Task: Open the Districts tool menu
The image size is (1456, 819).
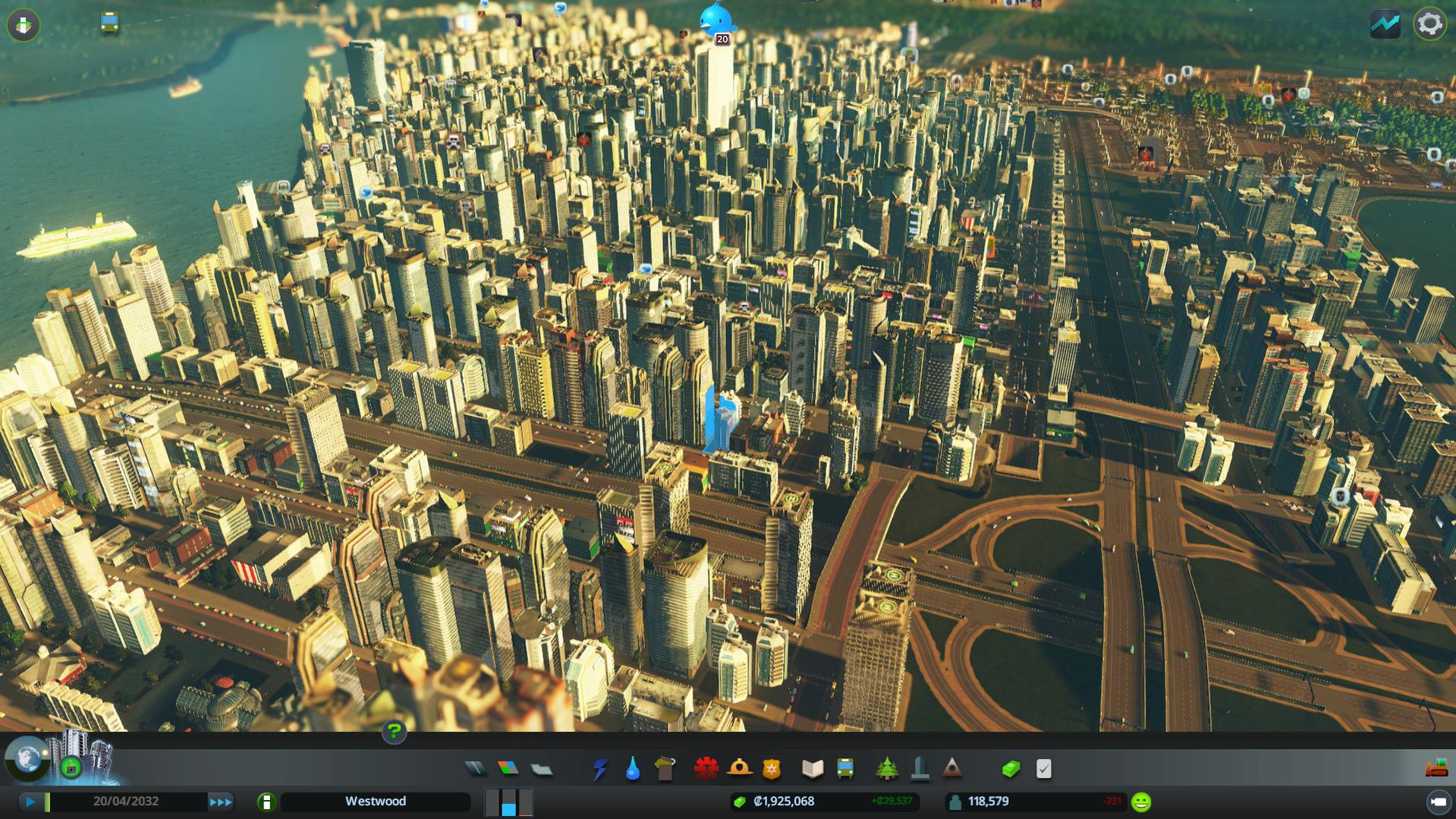Action: pos(541,769)
